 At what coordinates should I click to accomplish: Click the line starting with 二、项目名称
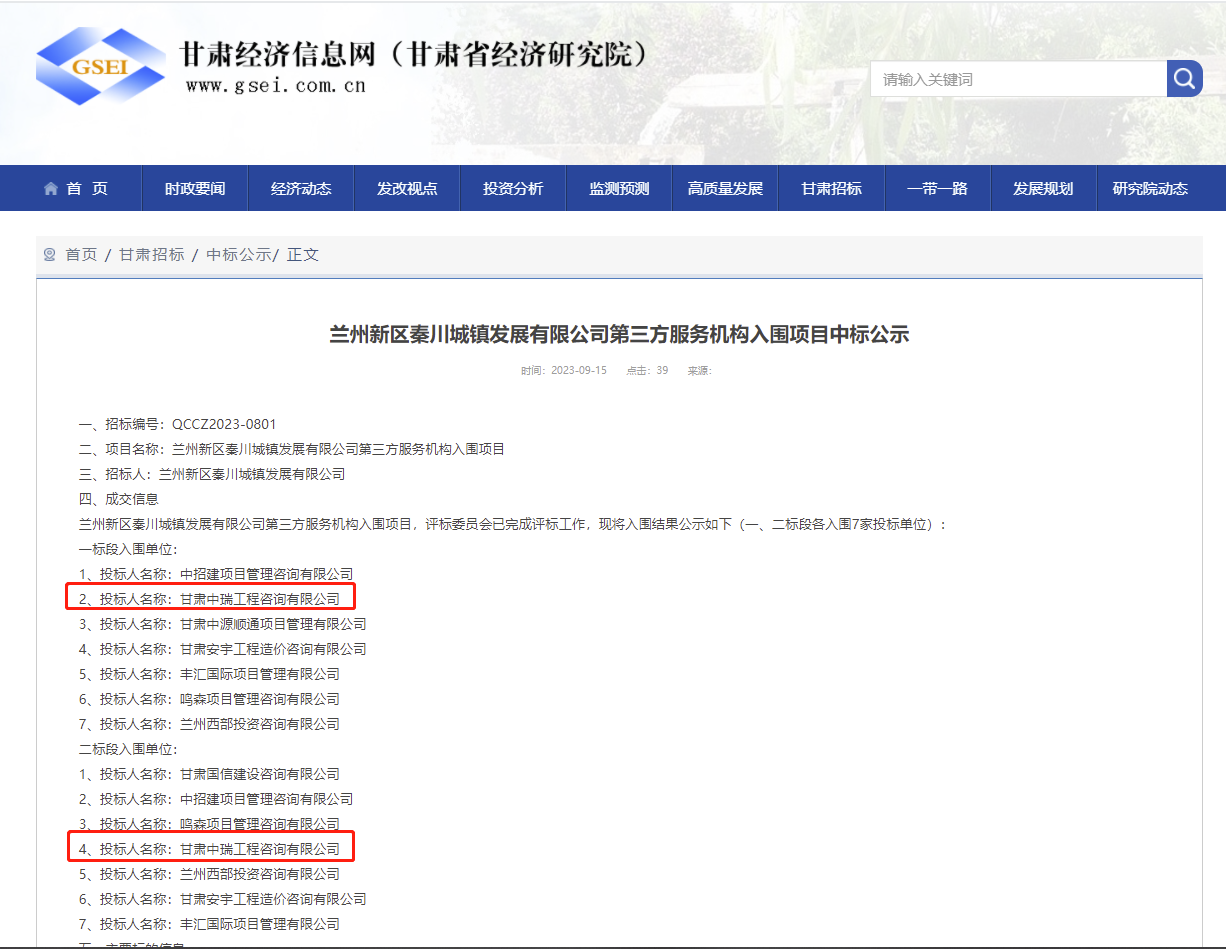(x=292, y=449)
